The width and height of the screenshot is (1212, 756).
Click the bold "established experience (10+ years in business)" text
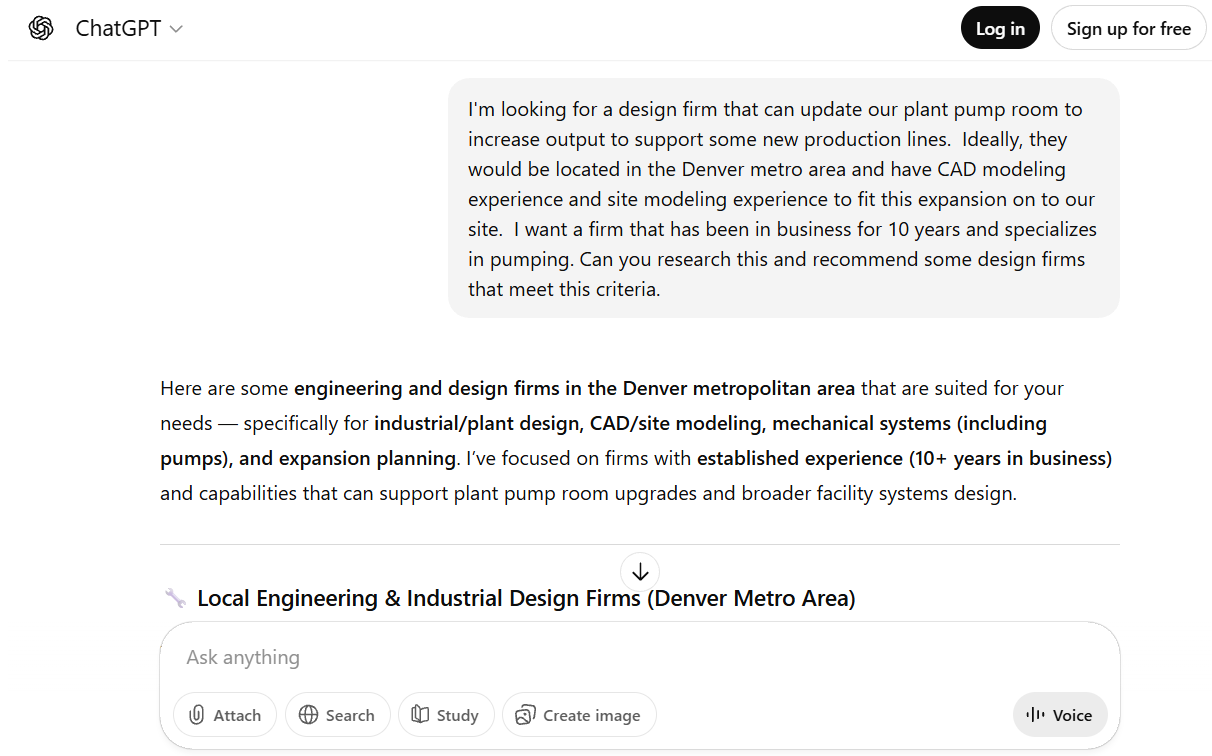point(904,458)
